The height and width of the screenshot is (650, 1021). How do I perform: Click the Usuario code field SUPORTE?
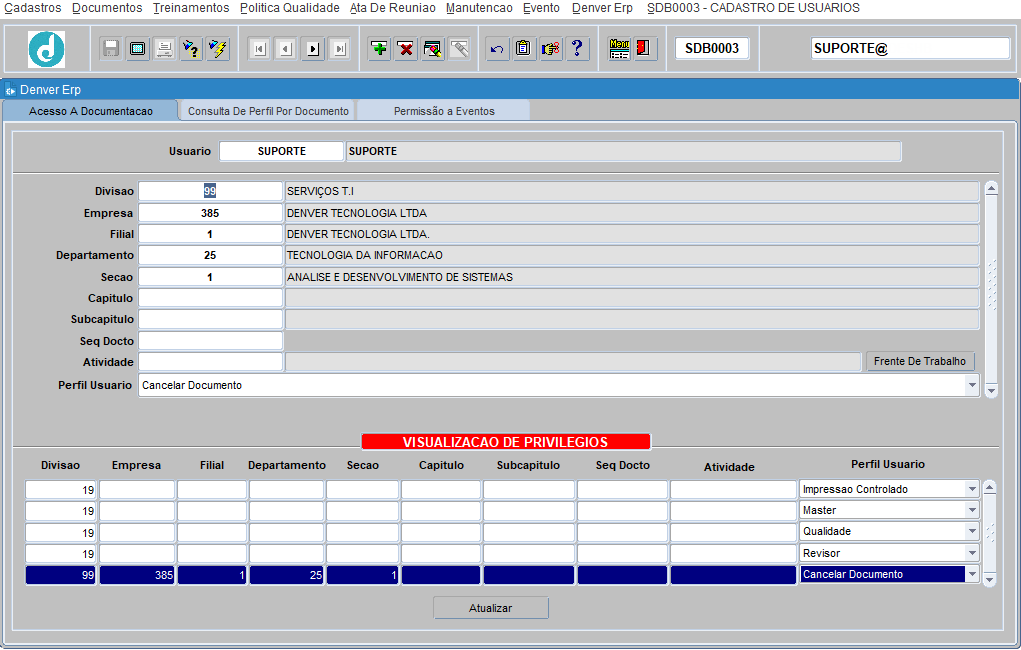[x=281, y=151]
